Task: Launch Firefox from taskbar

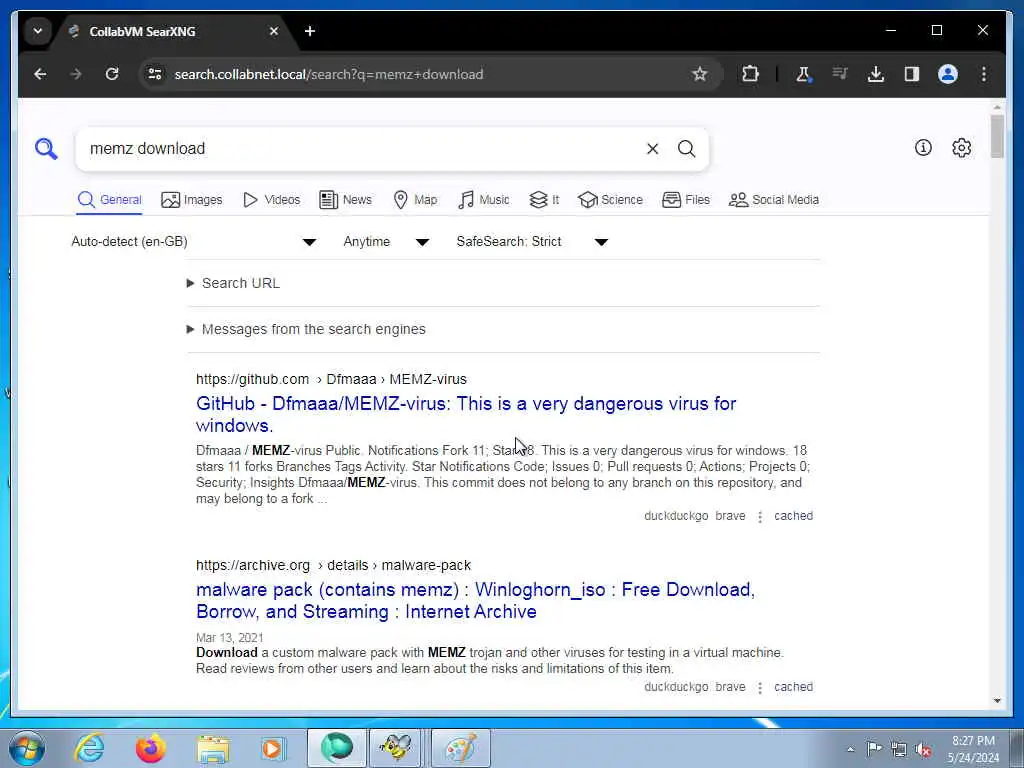Action: (x=151, y=748)
